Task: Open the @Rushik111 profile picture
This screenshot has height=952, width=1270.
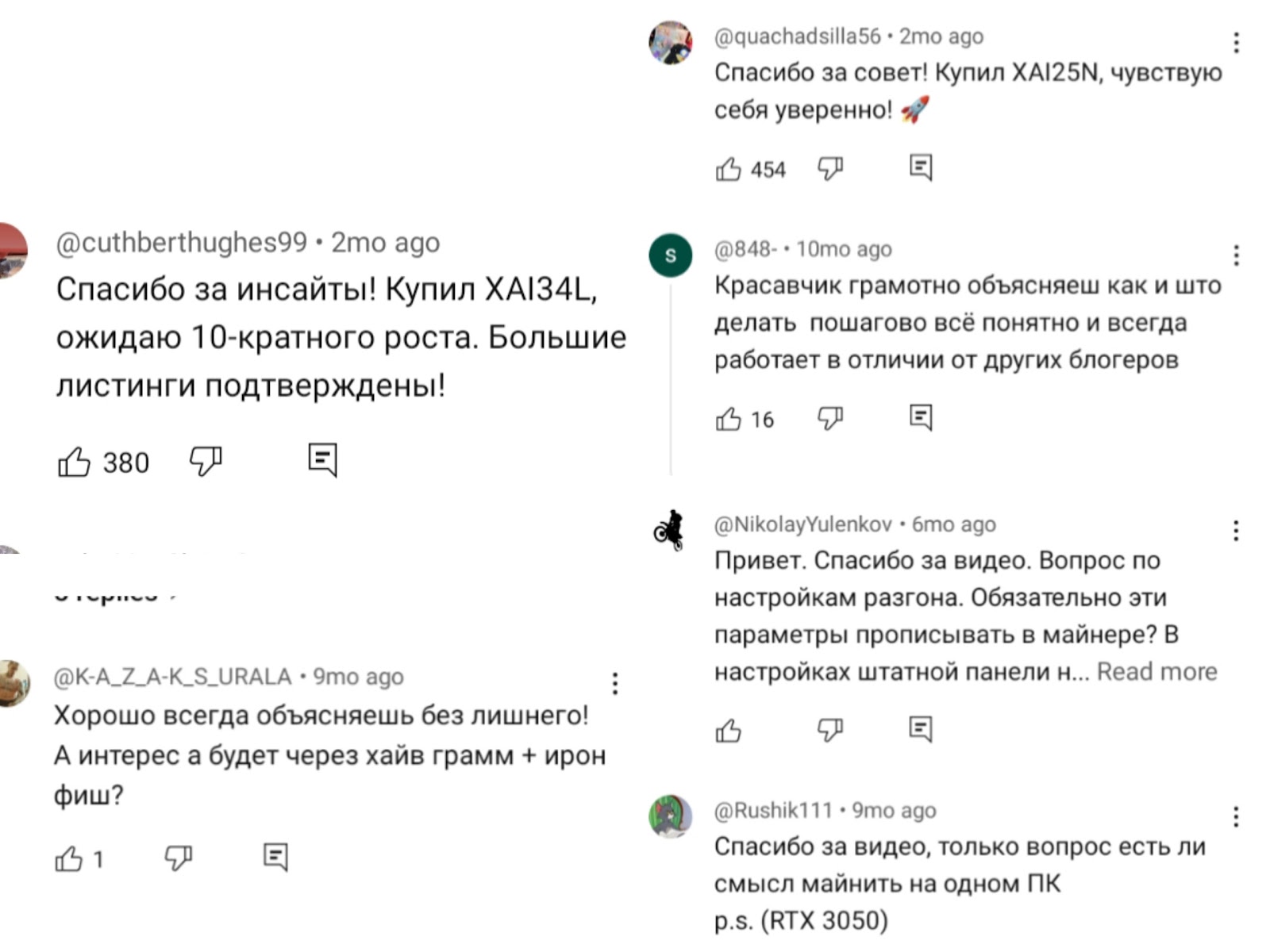Action: point(671,816)
